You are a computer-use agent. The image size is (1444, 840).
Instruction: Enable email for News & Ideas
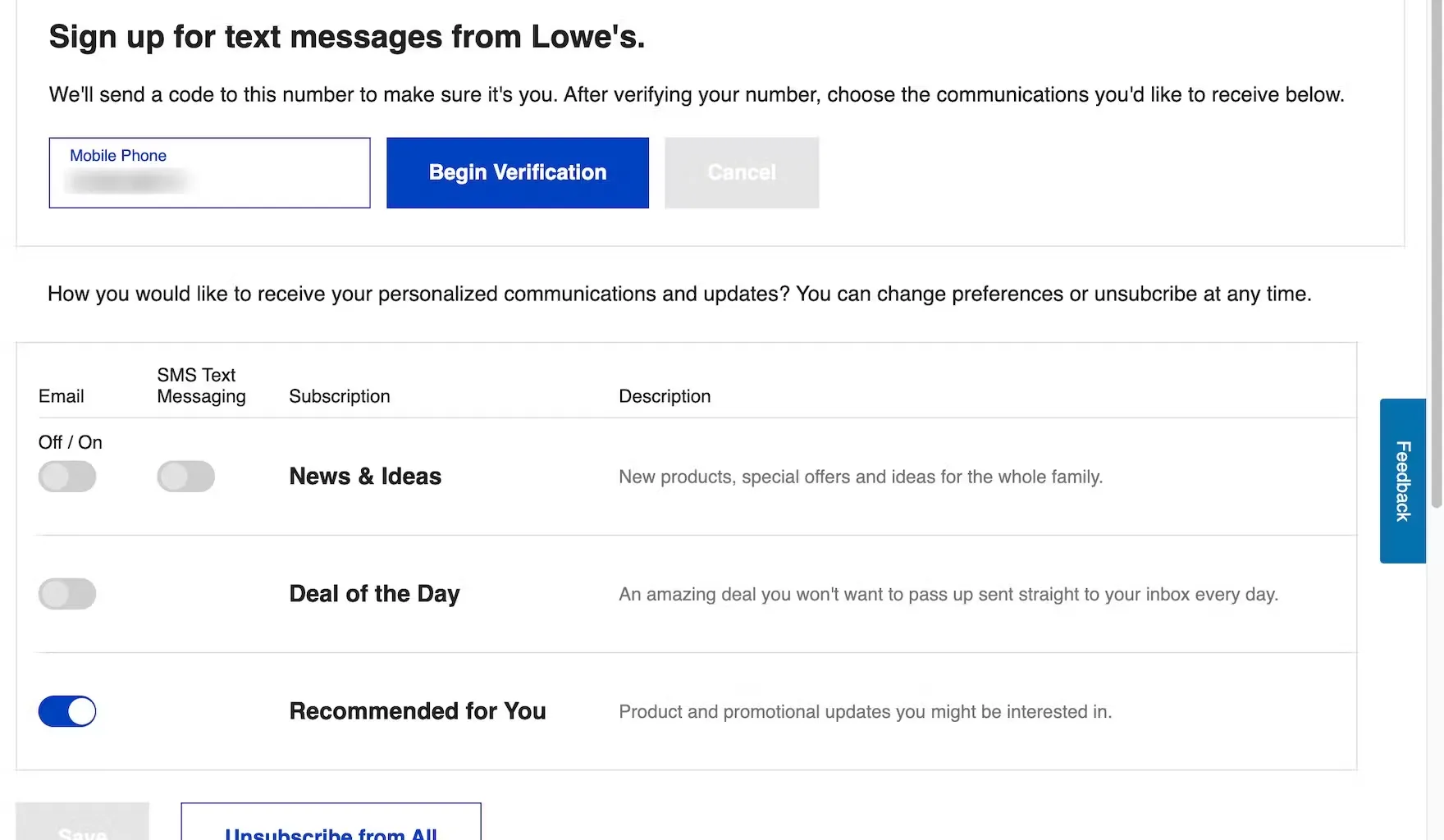click(x=67, y=477)
